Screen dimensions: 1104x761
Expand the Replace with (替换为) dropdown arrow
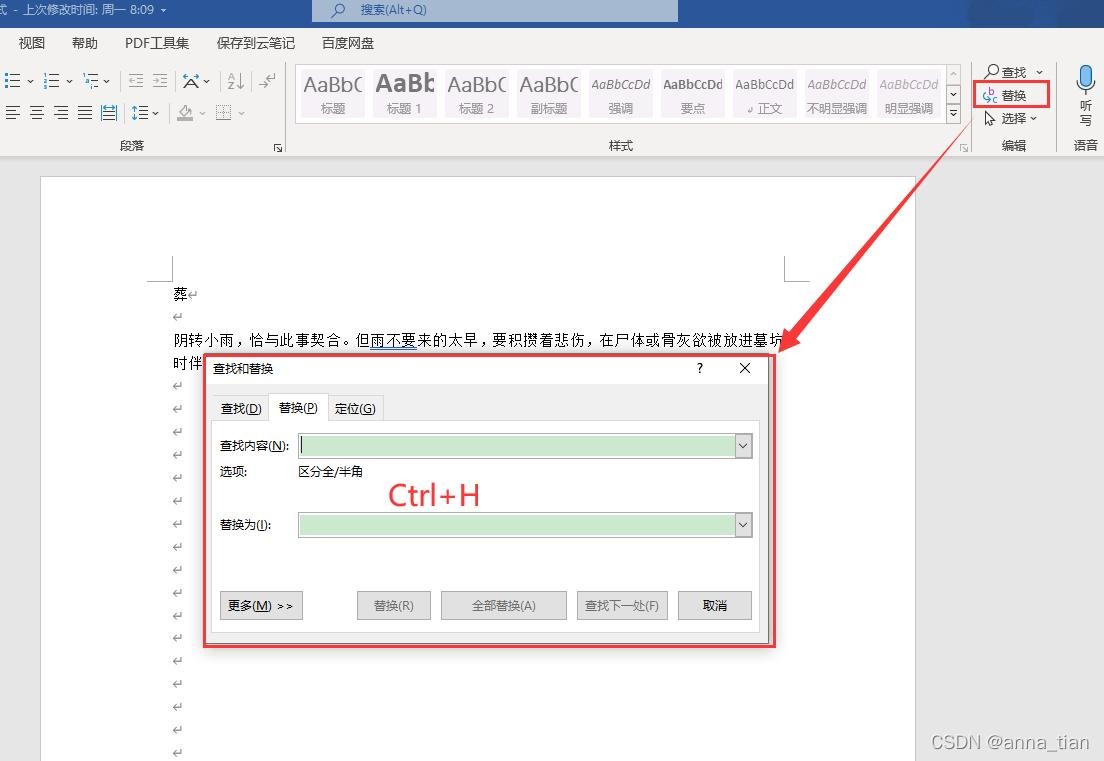[x=743, y=525]
